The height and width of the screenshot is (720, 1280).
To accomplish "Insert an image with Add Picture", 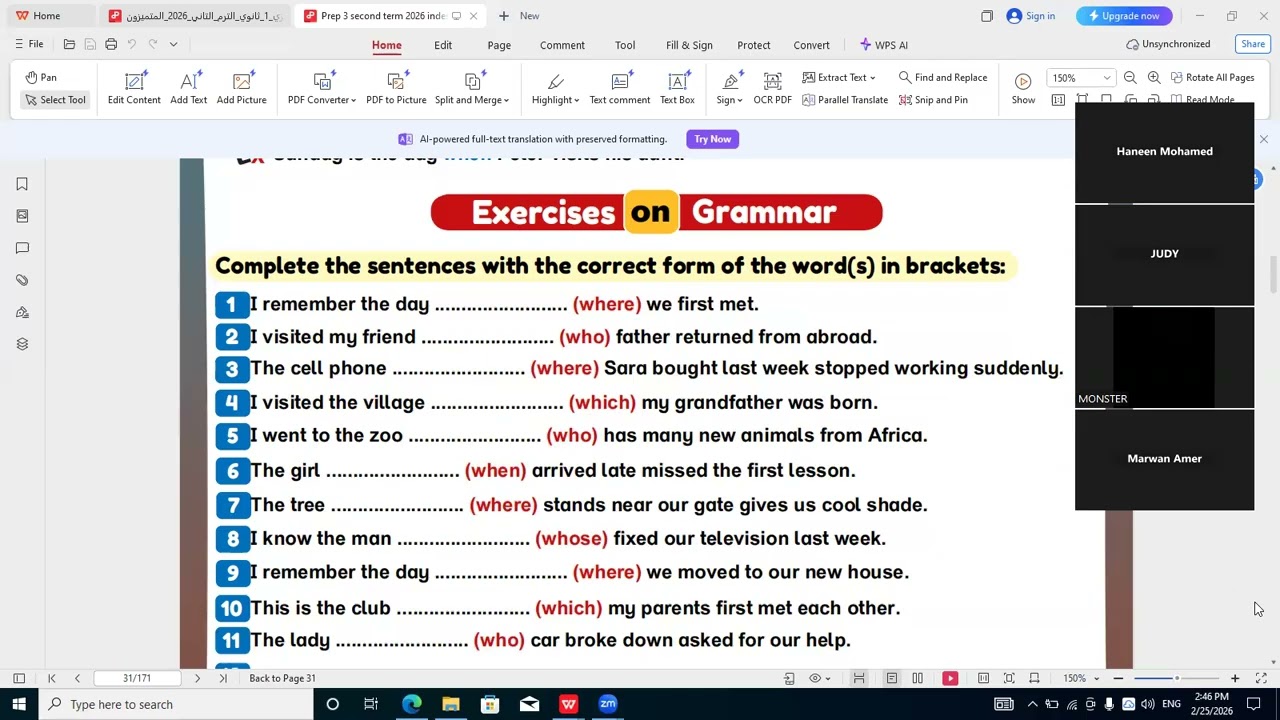I will tap(241, 88).
